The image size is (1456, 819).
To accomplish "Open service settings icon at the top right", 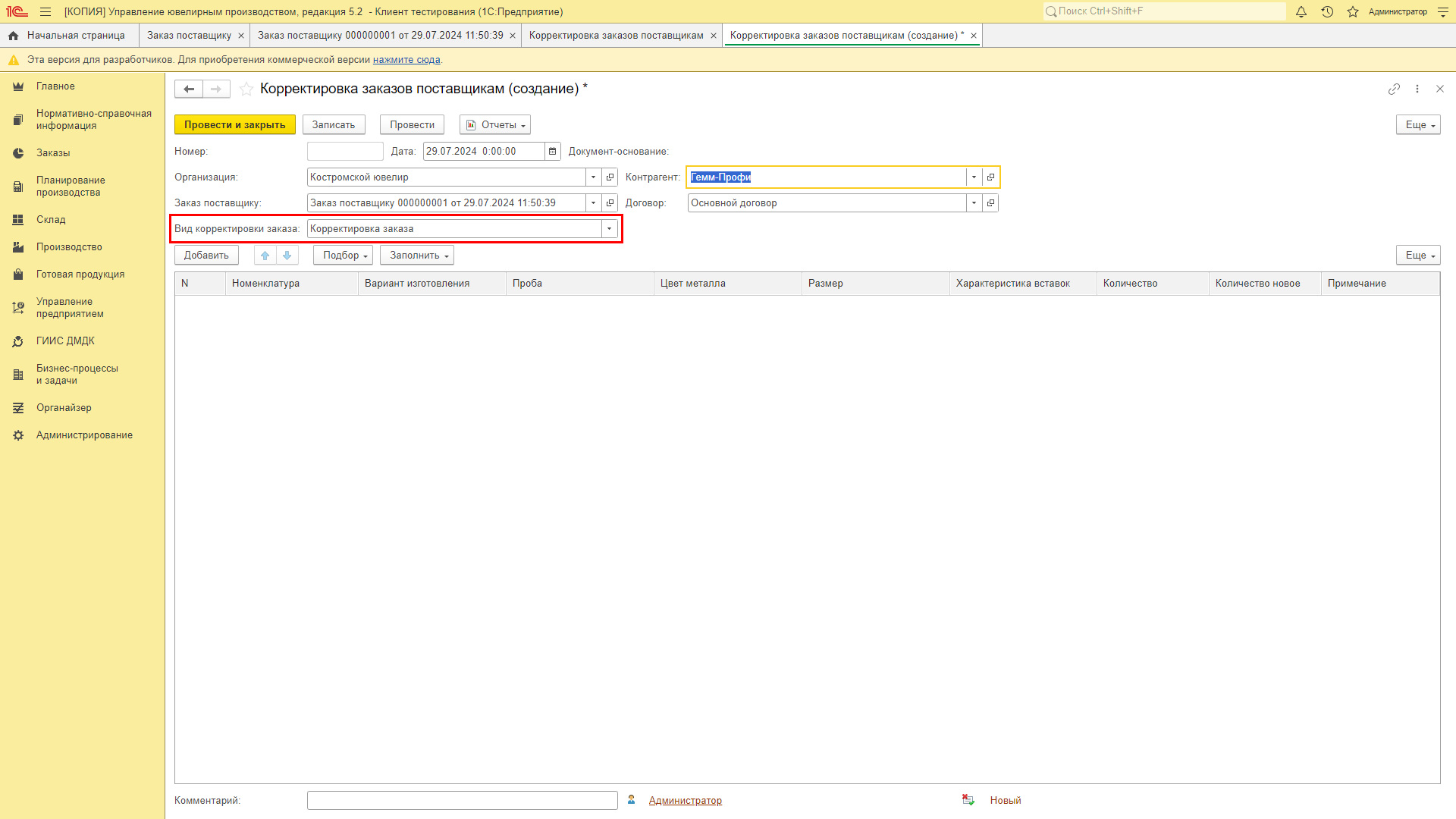I will 1443,11.
